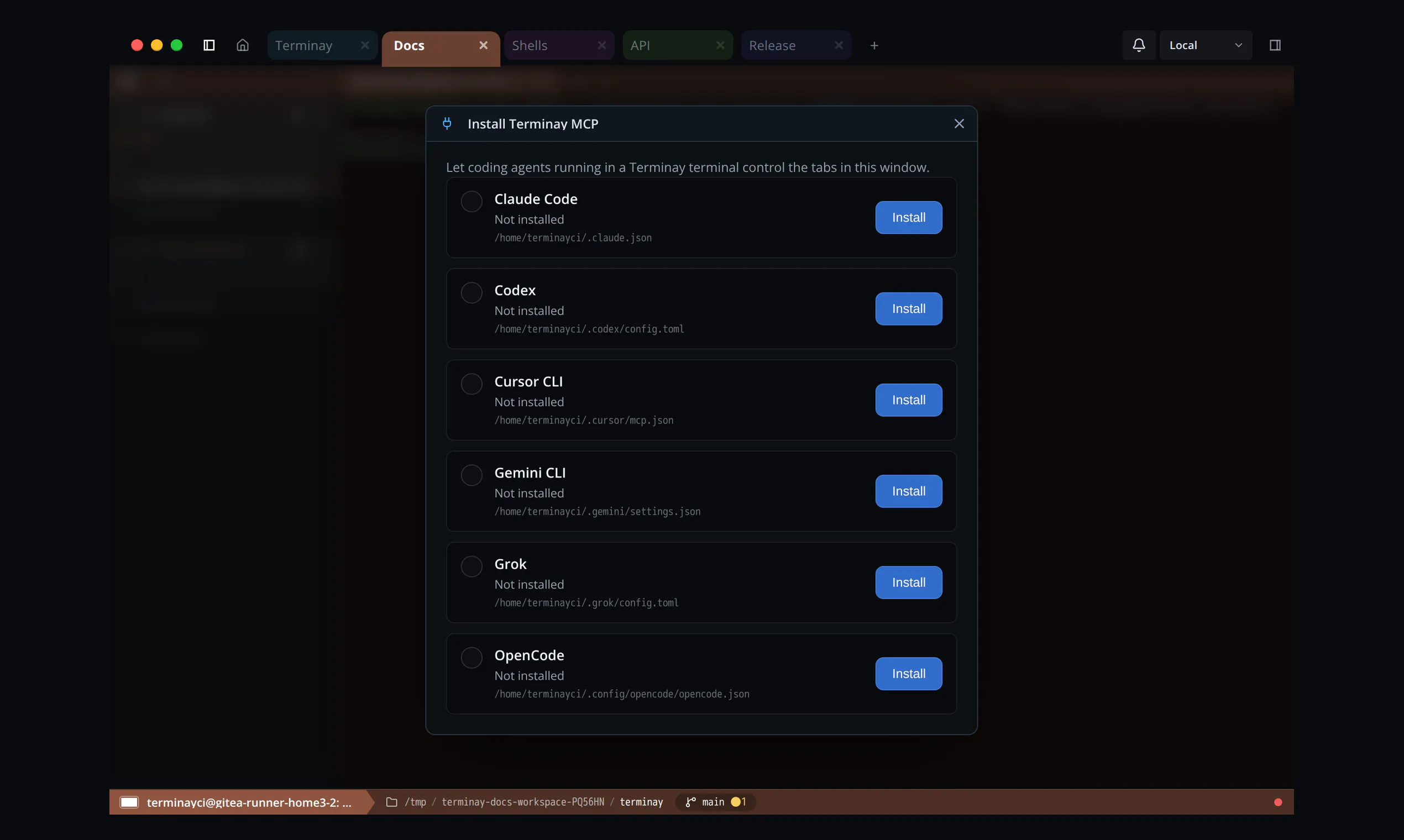Viewport: 1404px width, 840px height.
Task: Select the Claude Code radio circle
Action: (471, 202)
